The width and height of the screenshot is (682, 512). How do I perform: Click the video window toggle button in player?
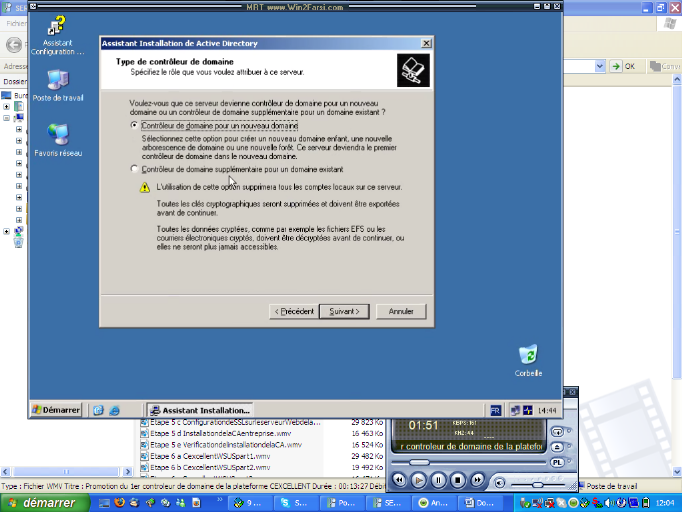(x=557, y=432)
